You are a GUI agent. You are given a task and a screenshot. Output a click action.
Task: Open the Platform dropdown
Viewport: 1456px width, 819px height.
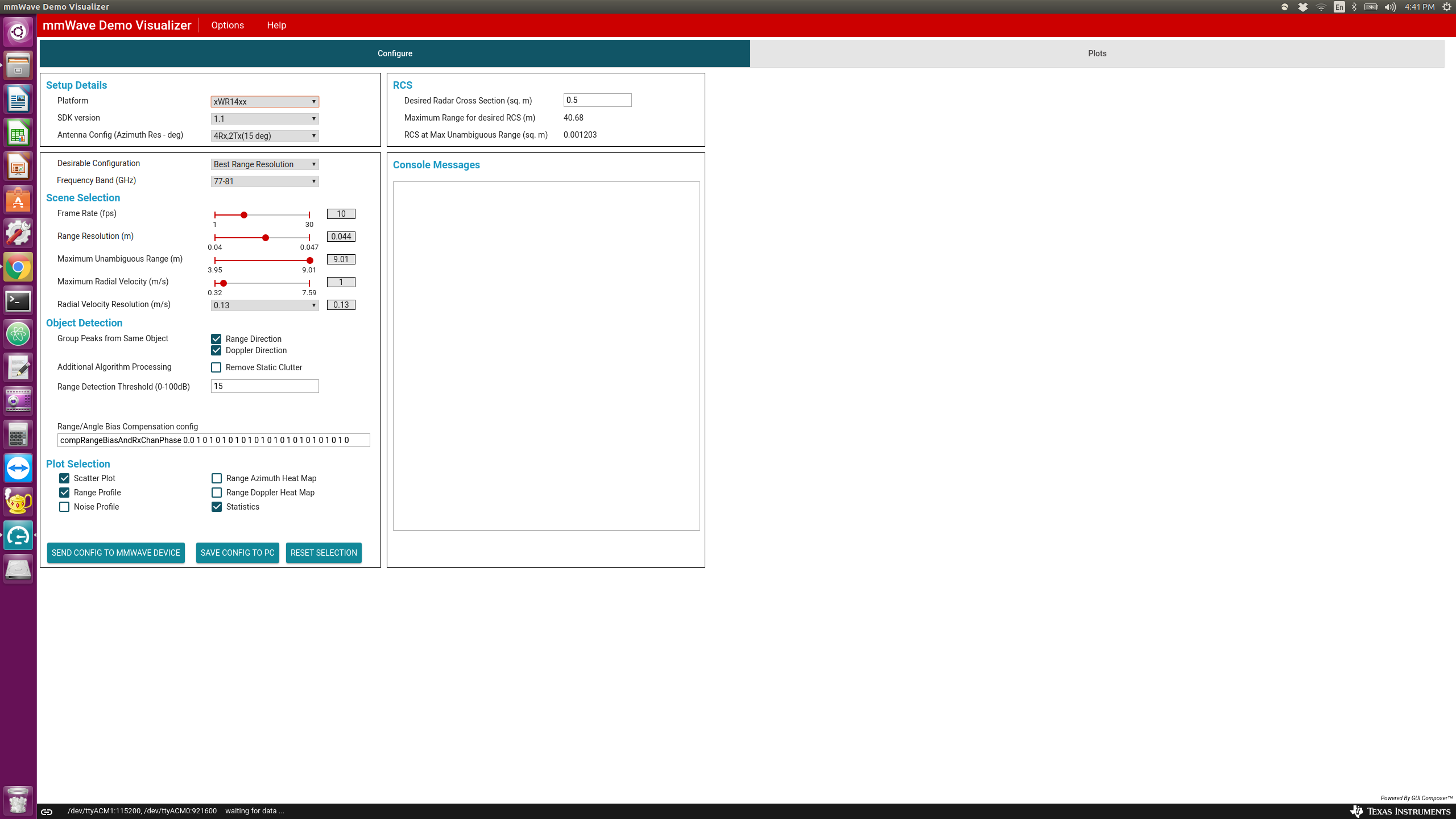264,102
